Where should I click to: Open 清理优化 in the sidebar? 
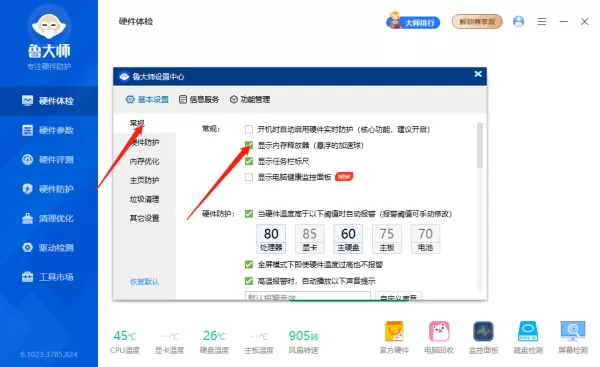point(49,218)
